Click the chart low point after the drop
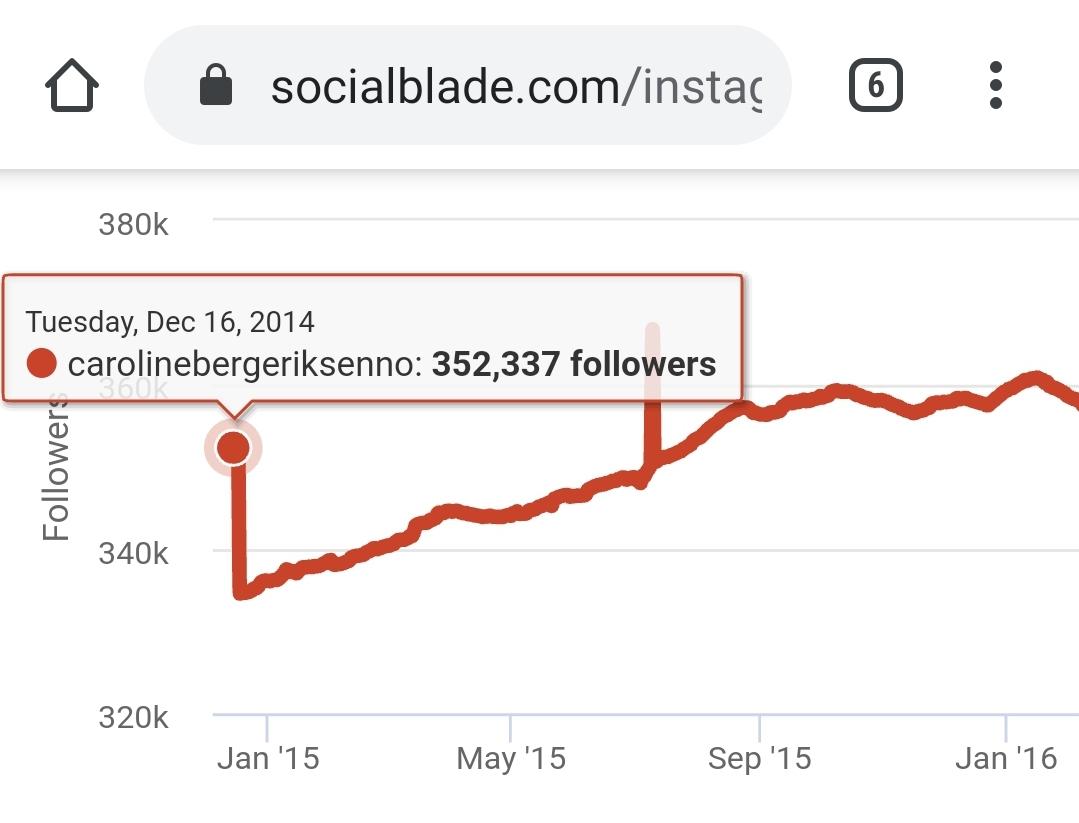Viewport: 1079px width, 823px height. 240,593
